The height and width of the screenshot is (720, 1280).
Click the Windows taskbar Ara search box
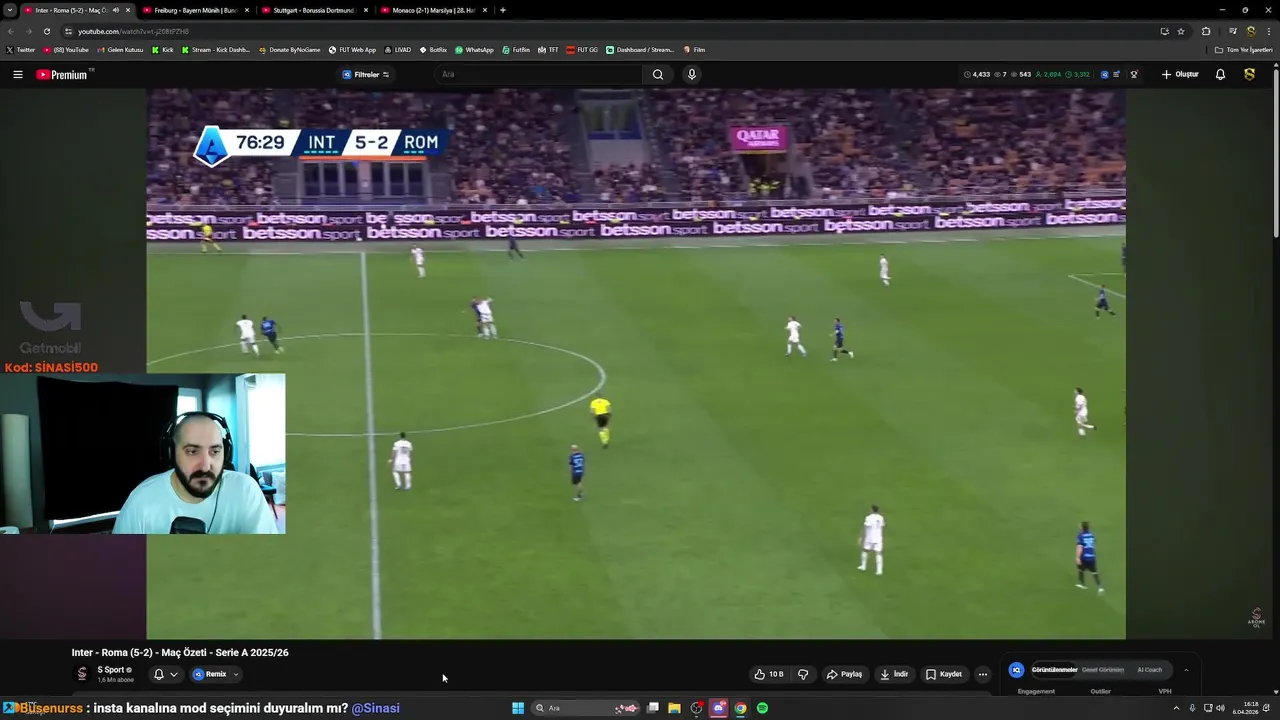pyautogui.click(x=586, y=708)
